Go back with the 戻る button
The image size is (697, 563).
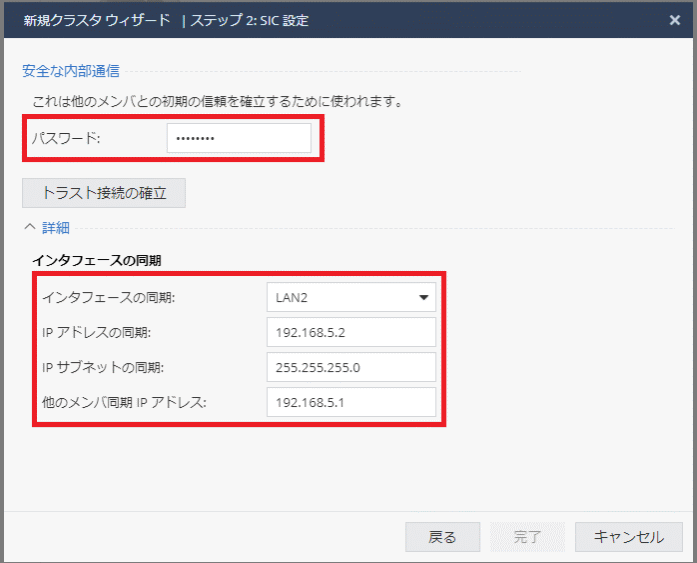pyautogui.click(x=442, y=537)
